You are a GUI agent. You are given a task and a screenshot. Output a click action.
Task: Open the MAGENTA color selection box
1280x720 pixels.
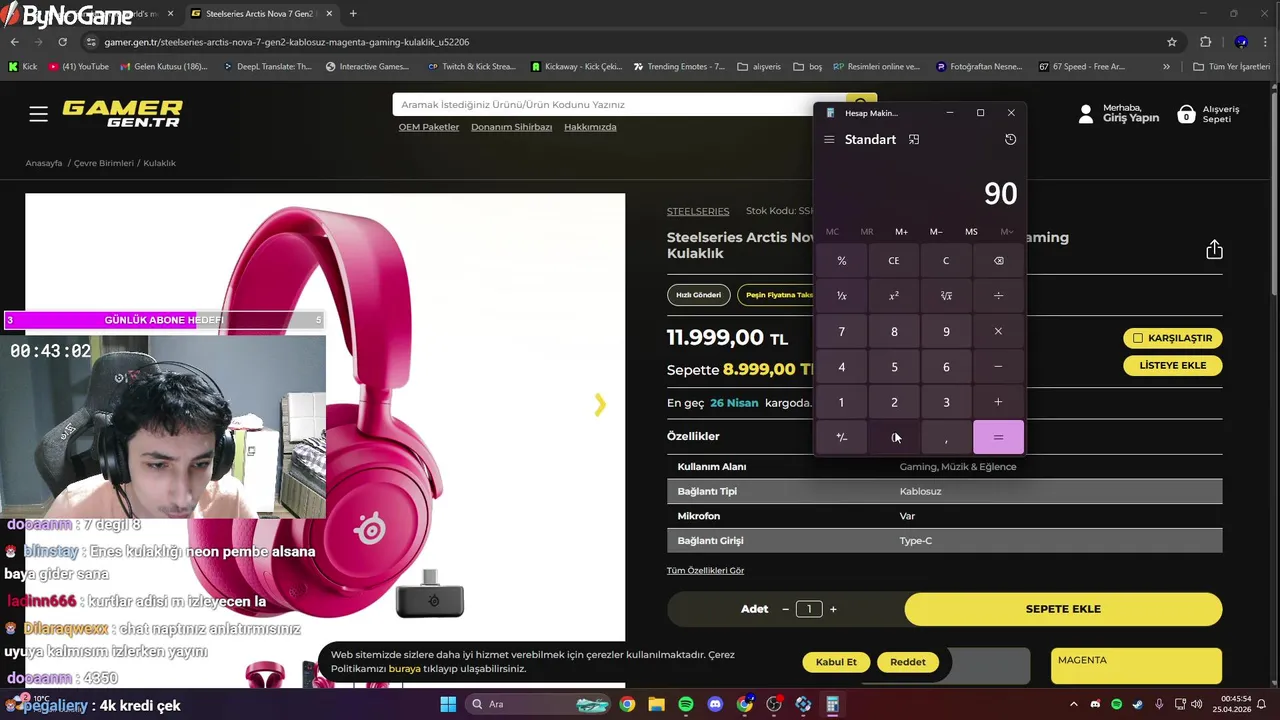tap(1136, 666)
